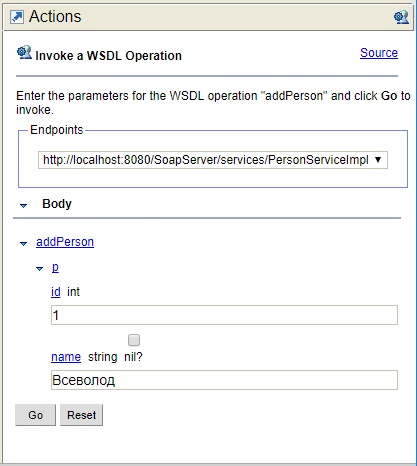Click the icon beside Invoke a WSDL Operation

(24, 53)
